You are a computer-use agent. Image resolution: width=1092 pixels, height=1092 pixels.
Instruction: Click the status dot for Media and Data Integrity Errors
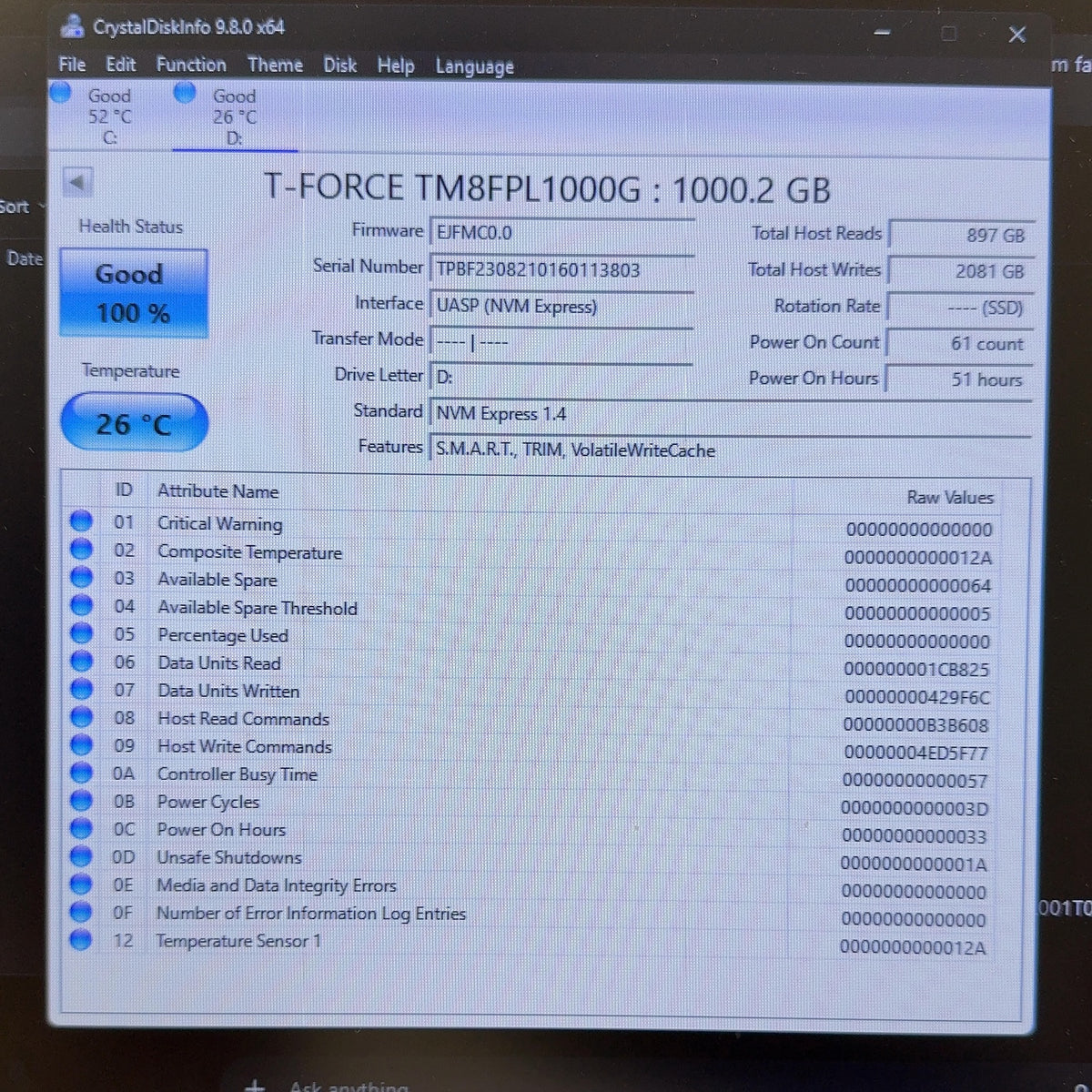[x=82, y=884]
